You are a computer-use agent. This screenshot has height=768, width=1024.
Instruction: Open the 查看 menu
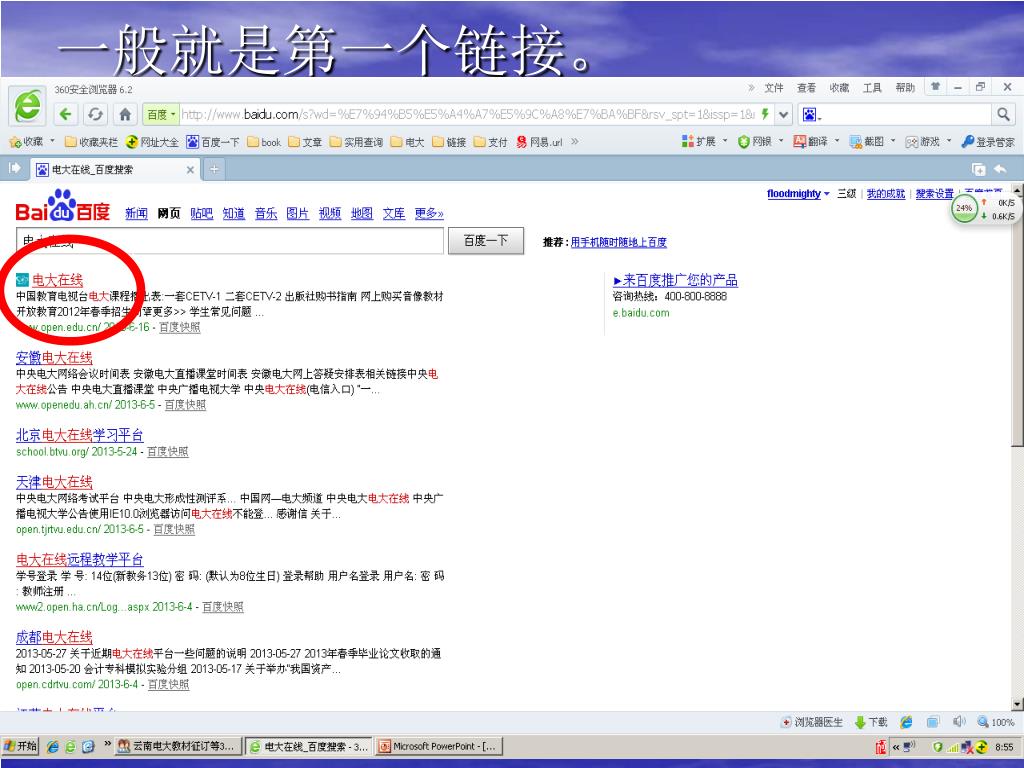[x=807, y=88]
